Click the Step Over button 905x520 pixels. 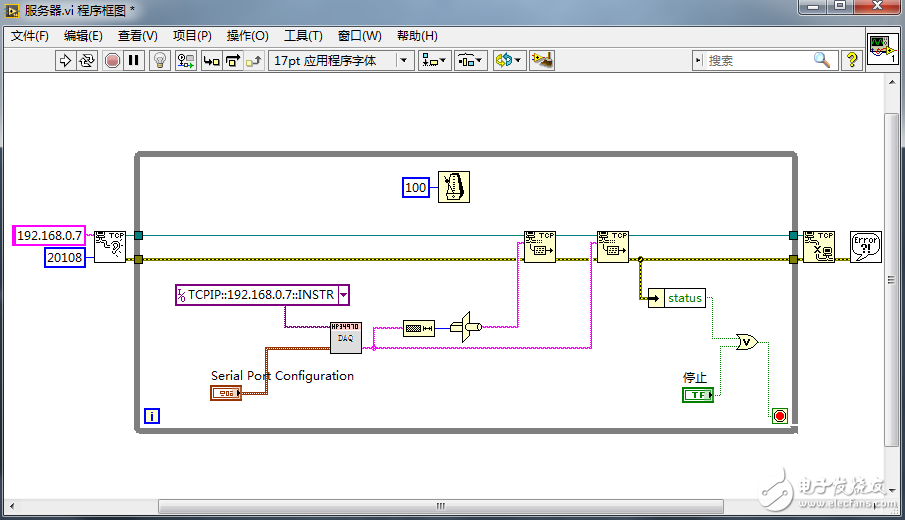click(233, 61)
